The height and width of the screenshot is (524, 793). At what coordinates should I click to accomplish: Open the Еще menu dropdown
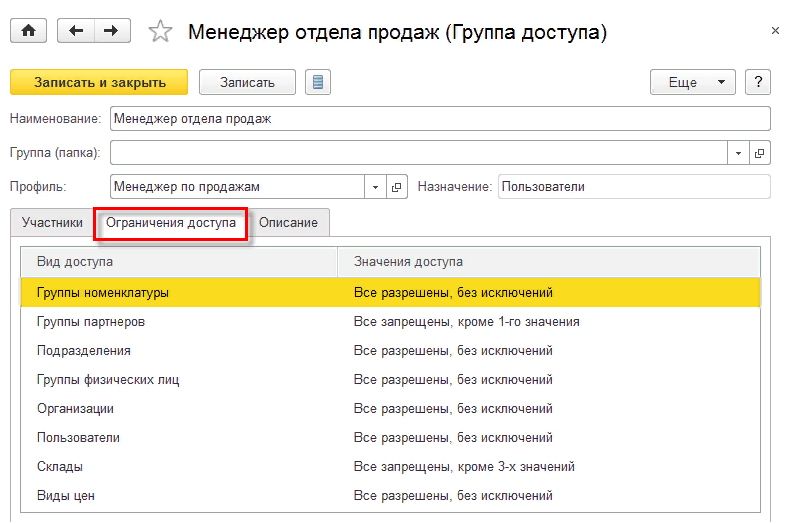click(x=692, y=82)
